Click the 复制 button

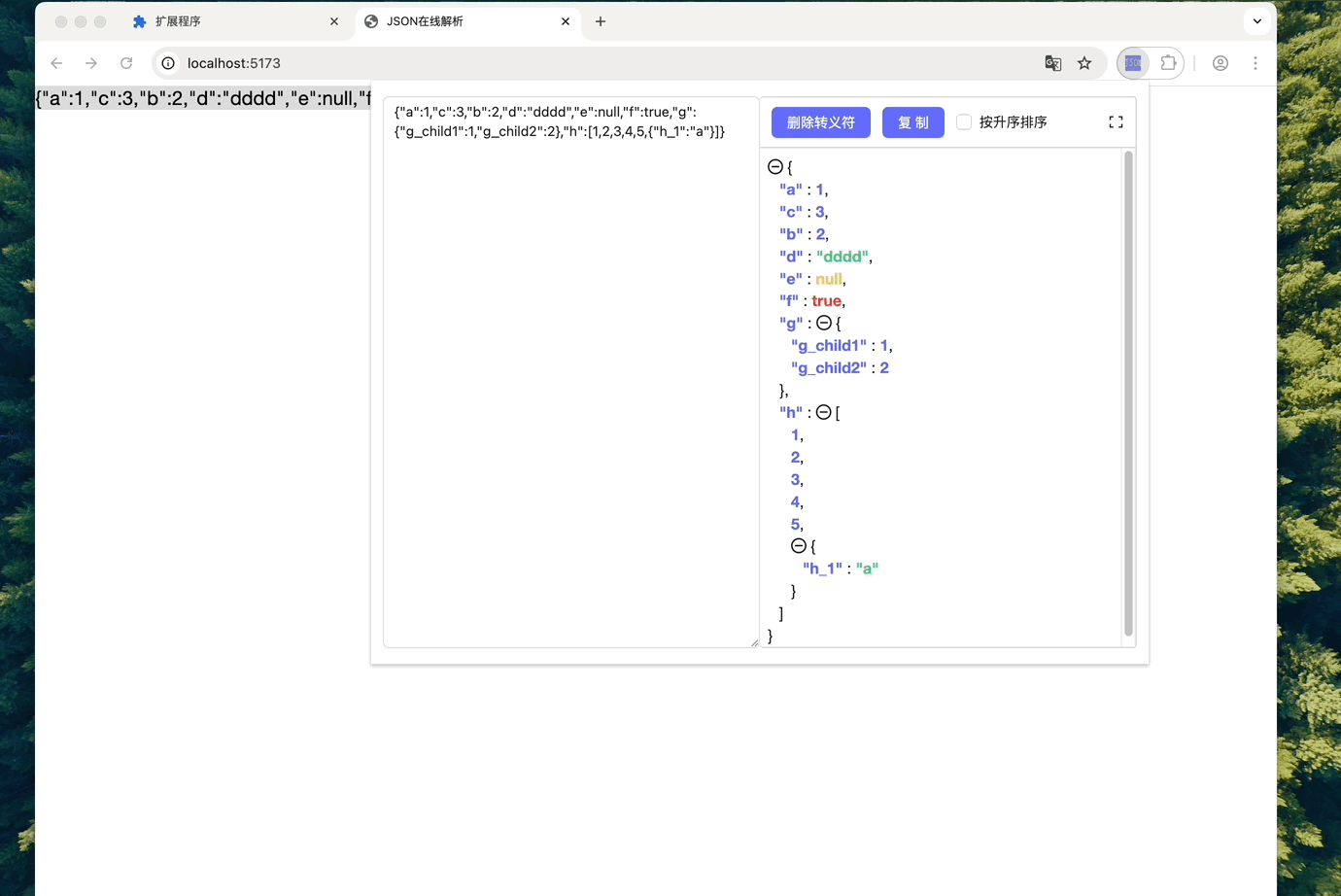pos(912,121)
